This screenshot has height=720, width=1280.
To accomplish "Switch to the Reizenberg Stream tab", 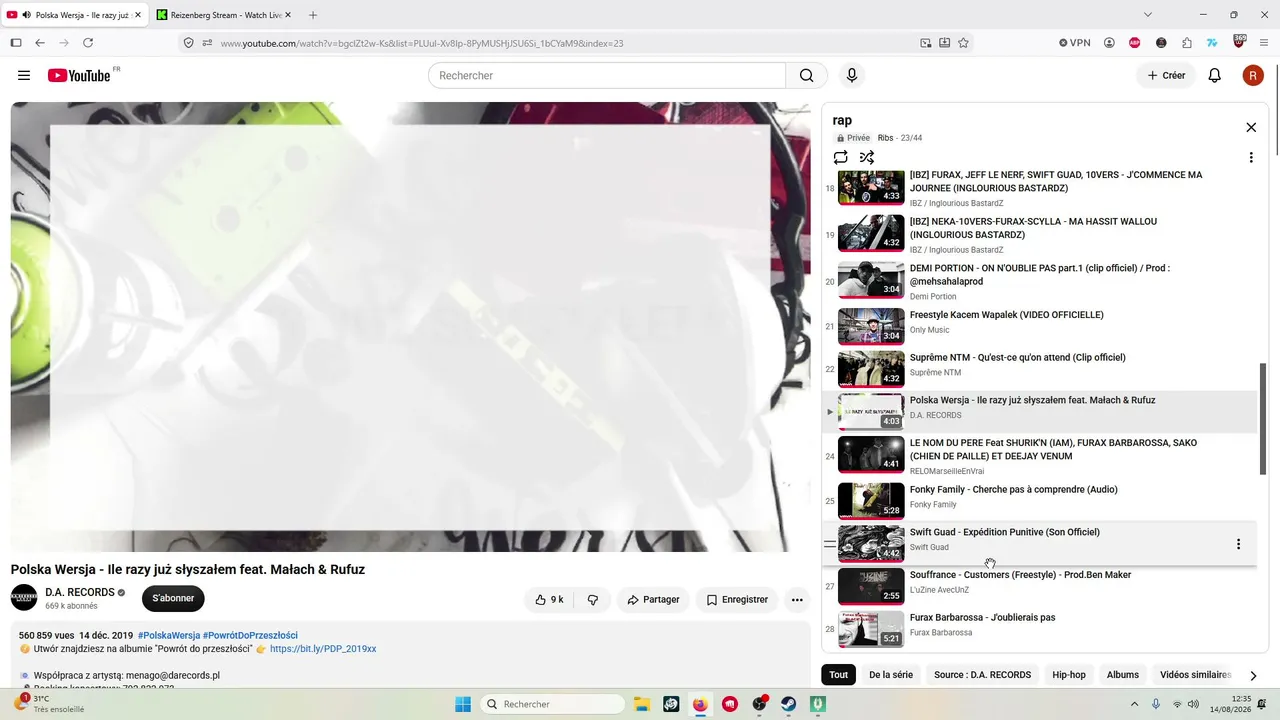I will 225,15.
